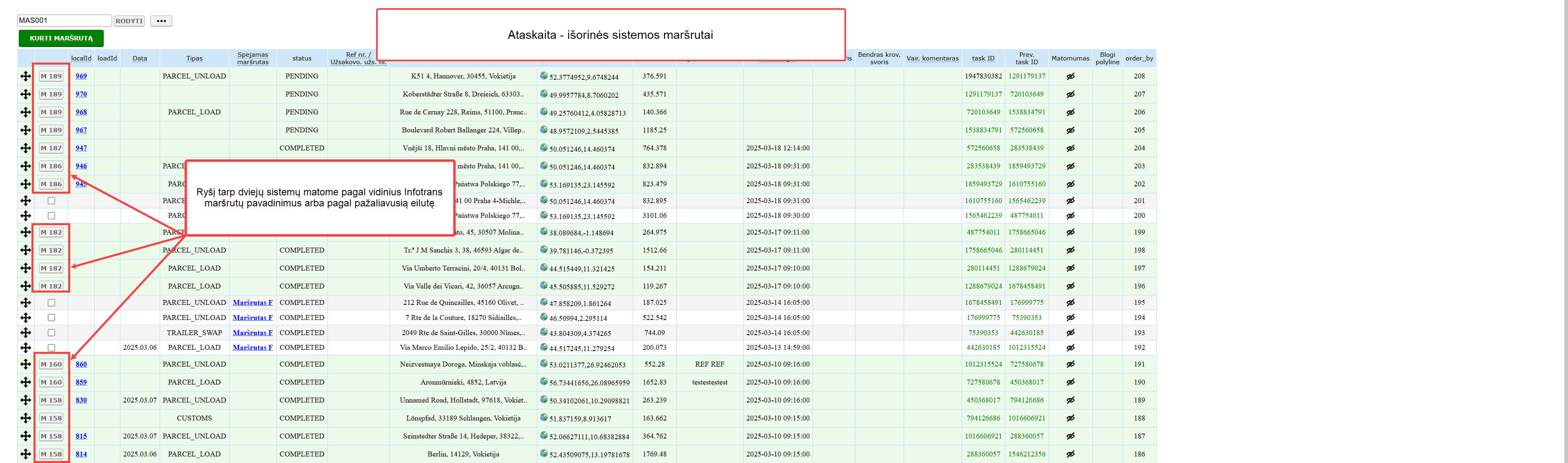Grab the move handle in row localId 969

click(26, 76)
